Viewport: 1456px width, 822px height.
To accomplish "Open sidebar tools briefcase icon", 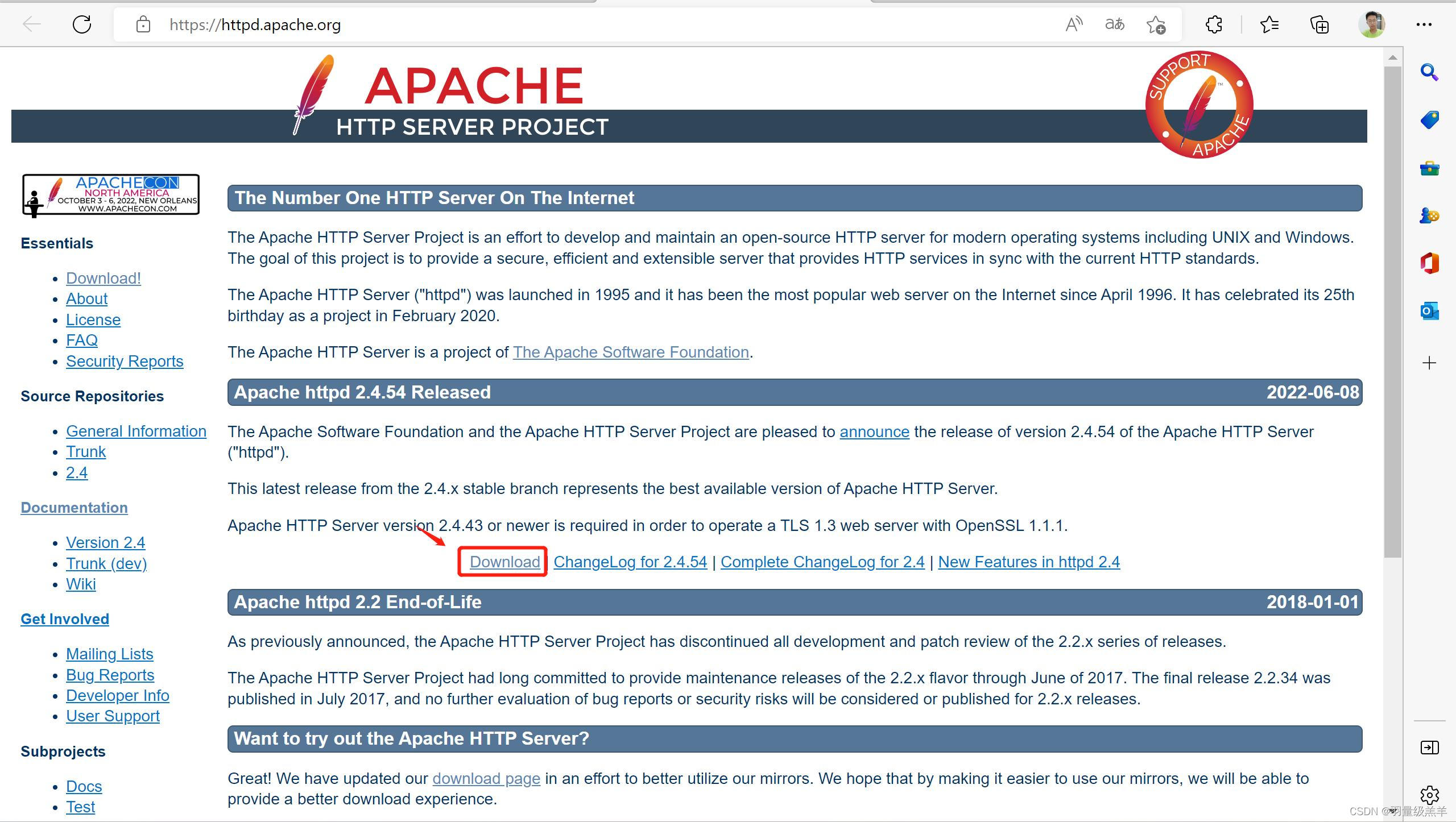I will tap(1429, 168).
